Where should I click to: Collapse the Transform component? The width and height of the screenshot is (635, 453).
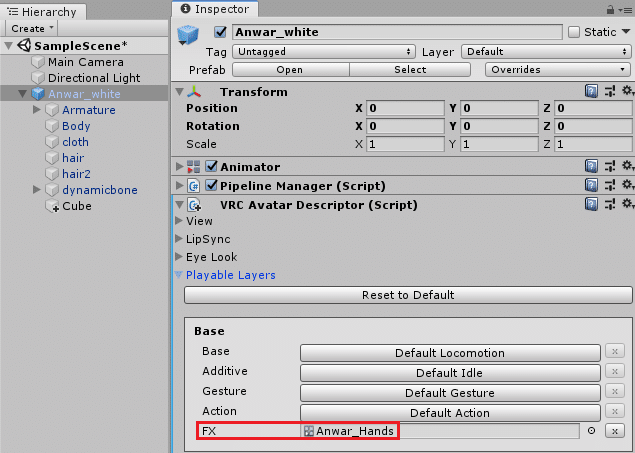pos(179,92)
